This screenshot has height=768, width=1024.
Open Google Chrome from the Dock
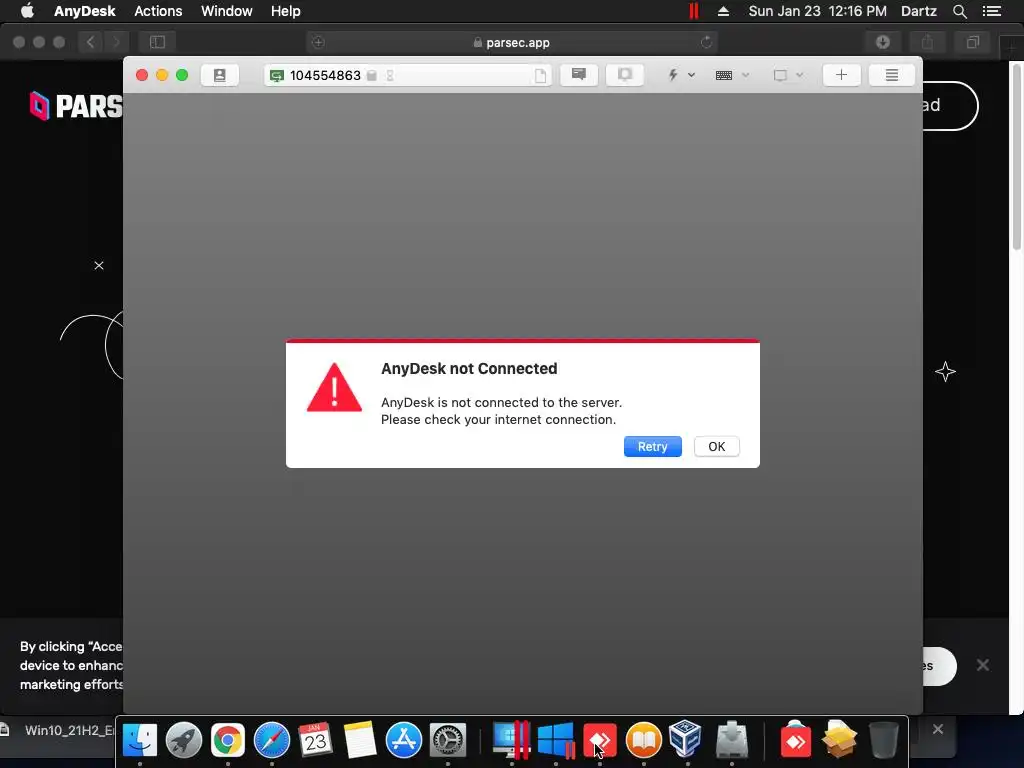tap(227, 740)
